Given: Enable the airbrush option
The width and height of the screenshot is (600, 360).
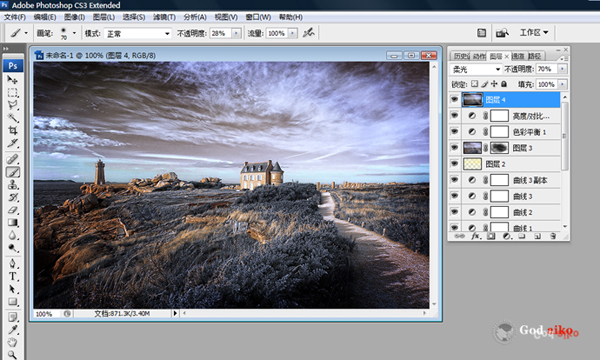Looking at the screenshot, I should click(x=308, y=33).
